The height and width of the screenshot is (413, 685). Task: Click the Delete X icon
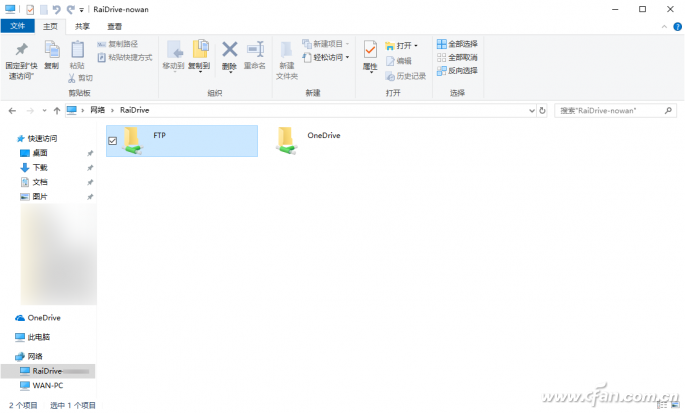click(230, 49)
